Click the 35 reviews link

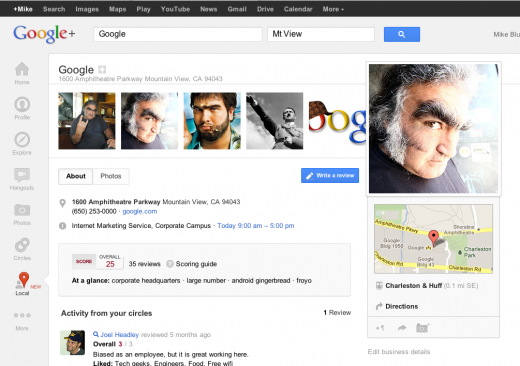[145, 264]
